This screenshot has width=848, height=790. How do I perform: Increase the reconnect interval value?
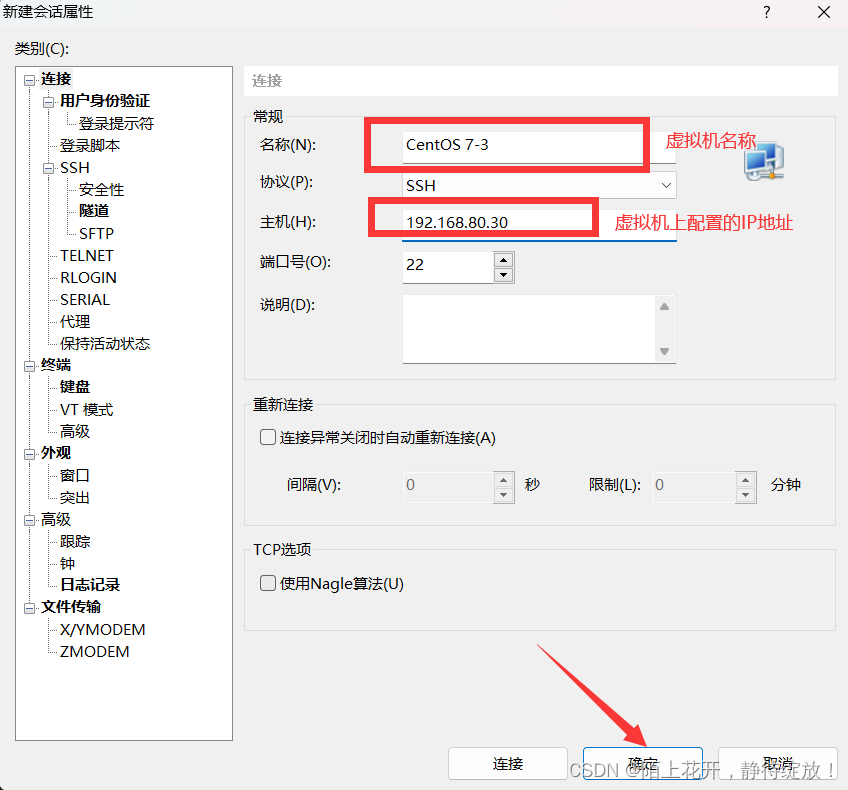click(504, 480)
